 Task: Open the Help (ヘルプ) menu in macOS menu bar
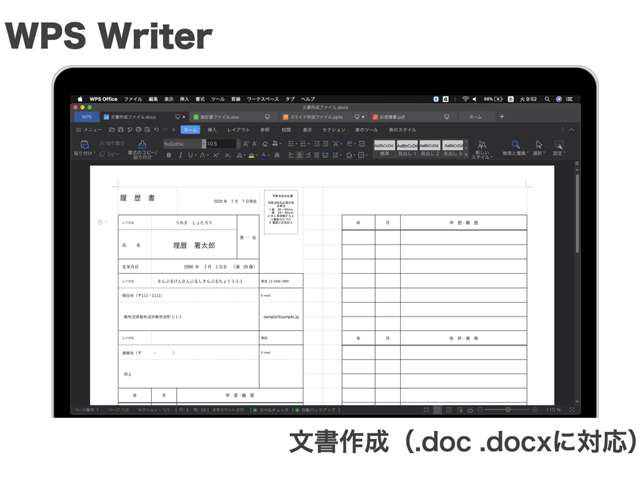[308, 99]
